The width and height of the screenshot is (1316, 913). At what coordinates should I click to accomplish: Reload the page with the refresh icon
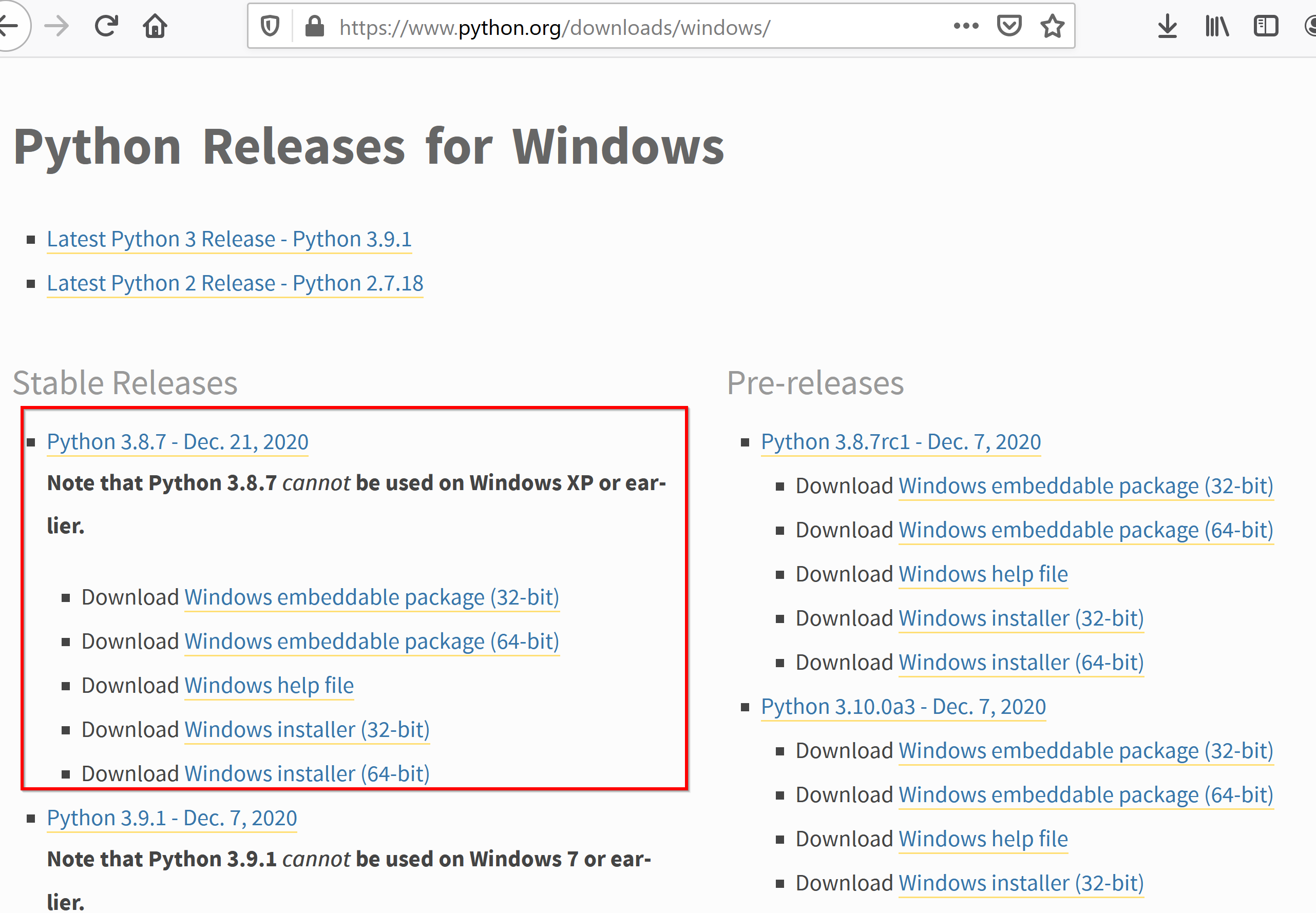tap(106, 26)
